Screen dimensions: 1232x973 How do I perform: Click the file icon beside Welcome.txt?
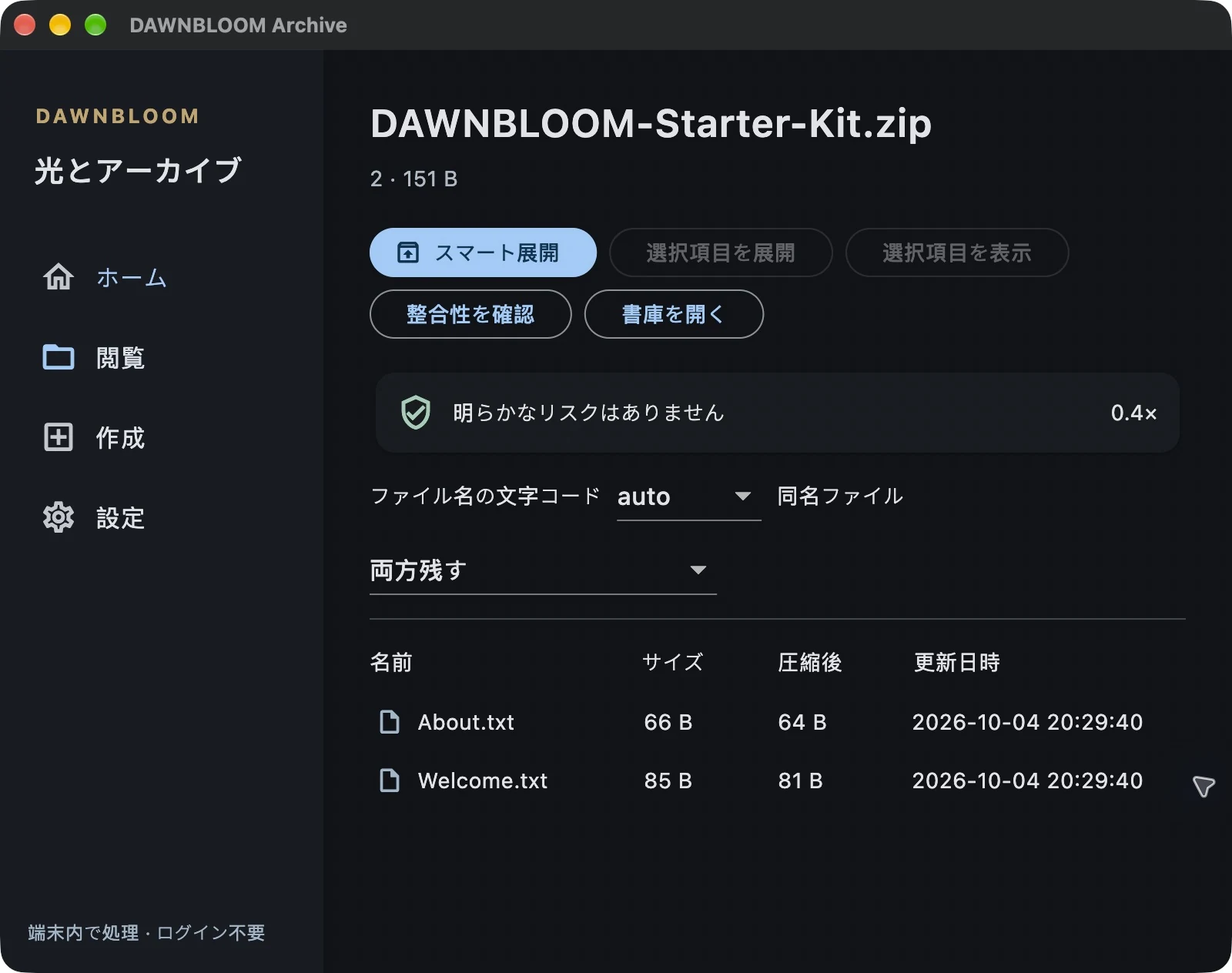pyautogui.click(x=390, y=781)
